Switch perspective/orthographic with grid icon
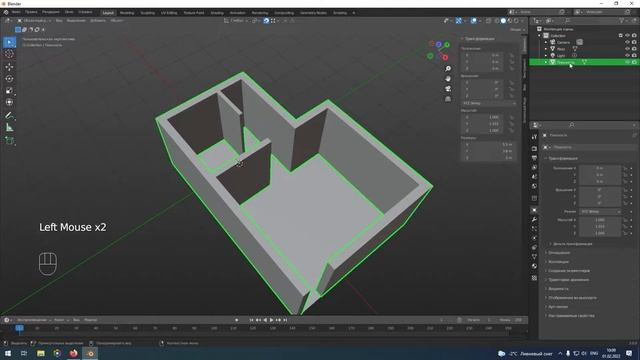This screenshot has width=640, height=360. pyautogui.click(x=448, y=99)
